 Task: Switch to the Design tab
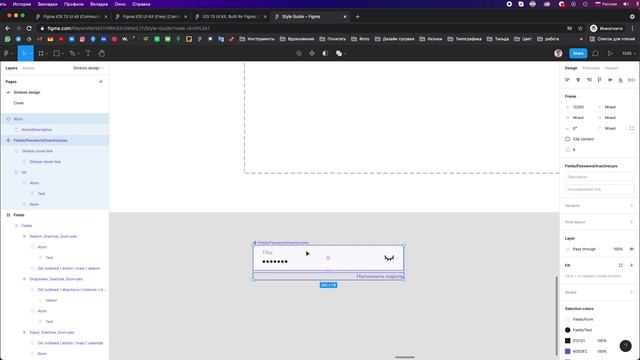point(571,68)
